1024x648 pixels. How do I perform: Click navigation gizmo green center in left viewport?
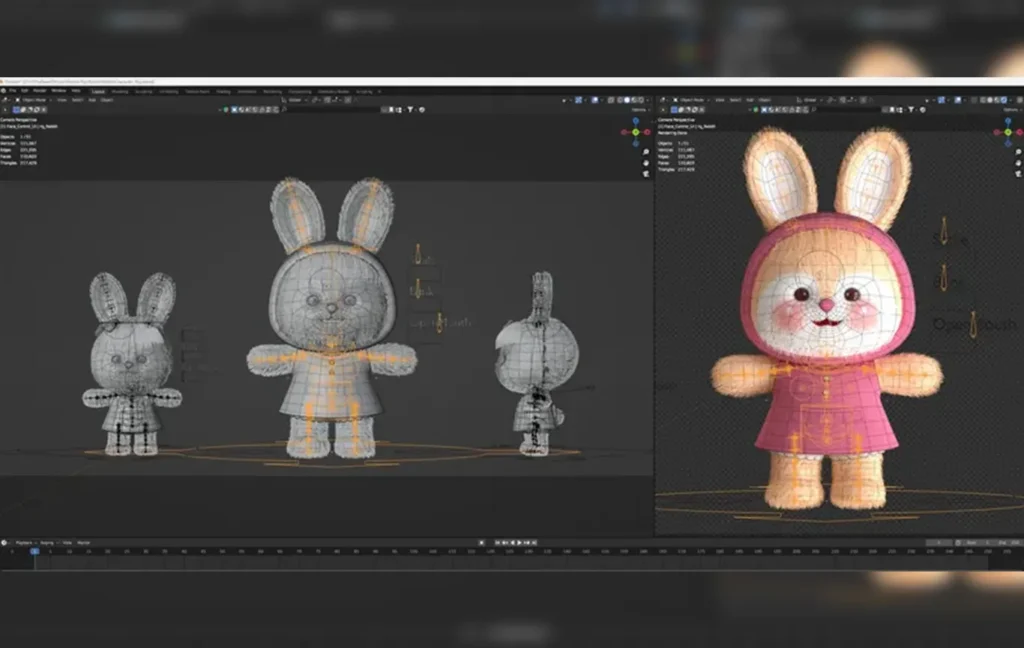(x=636, y=131)
